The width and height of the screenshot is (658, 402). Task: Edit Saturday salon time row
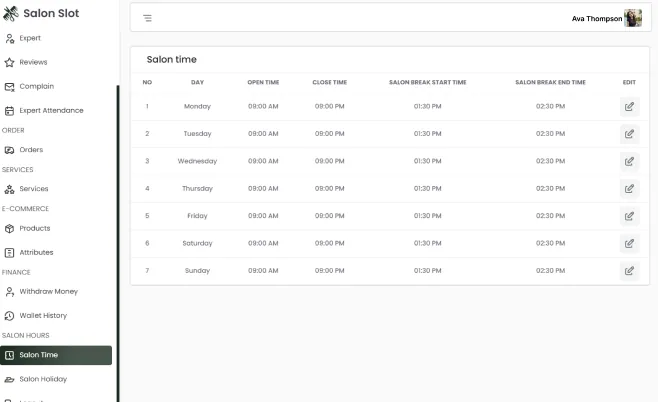pyautogui.click(x=629, y=243)
